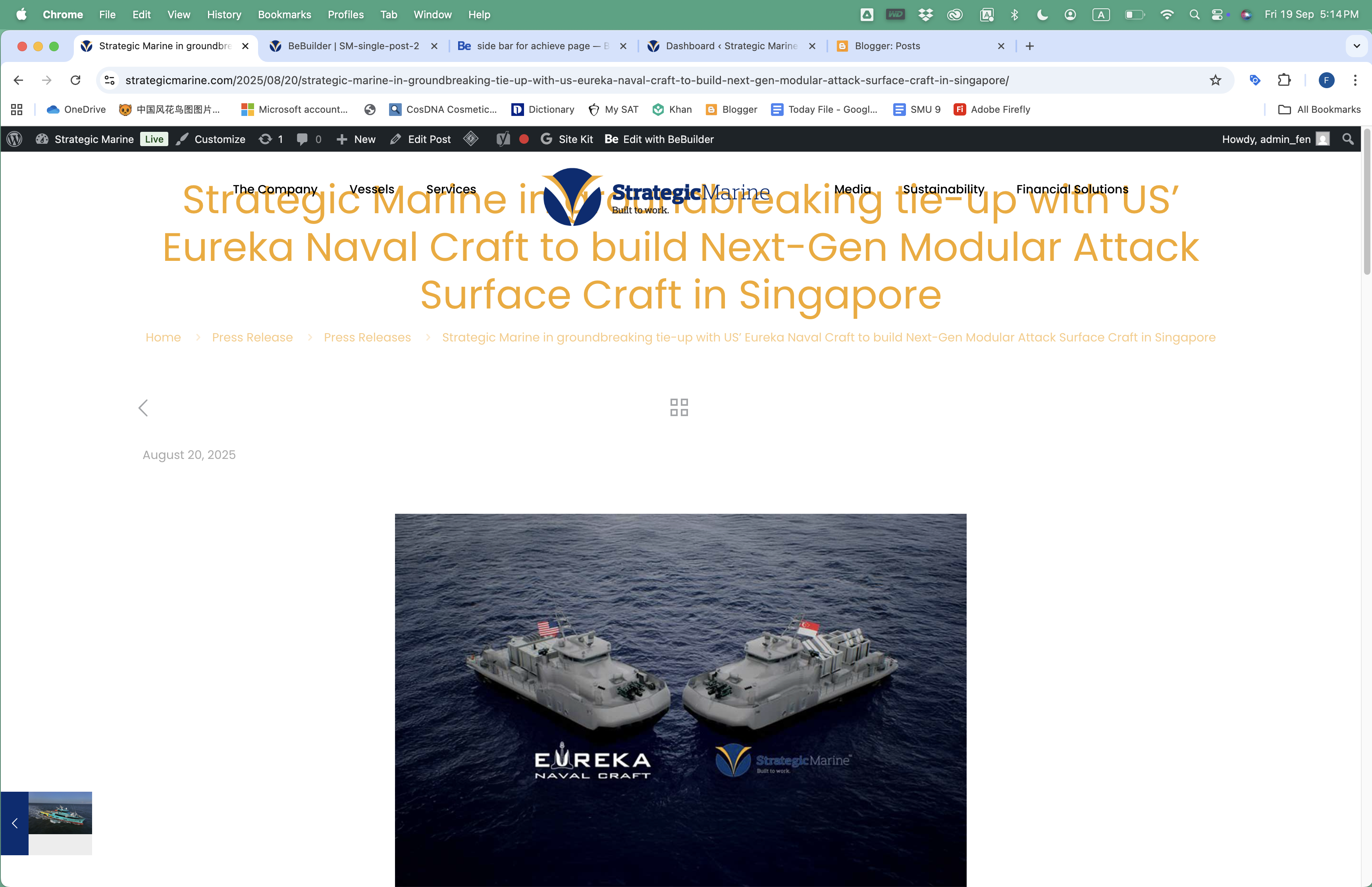Open the Sustainability navigation menu
This screenshot has height=887, width=1372.
pyautogui.click(x=943, y=189)
